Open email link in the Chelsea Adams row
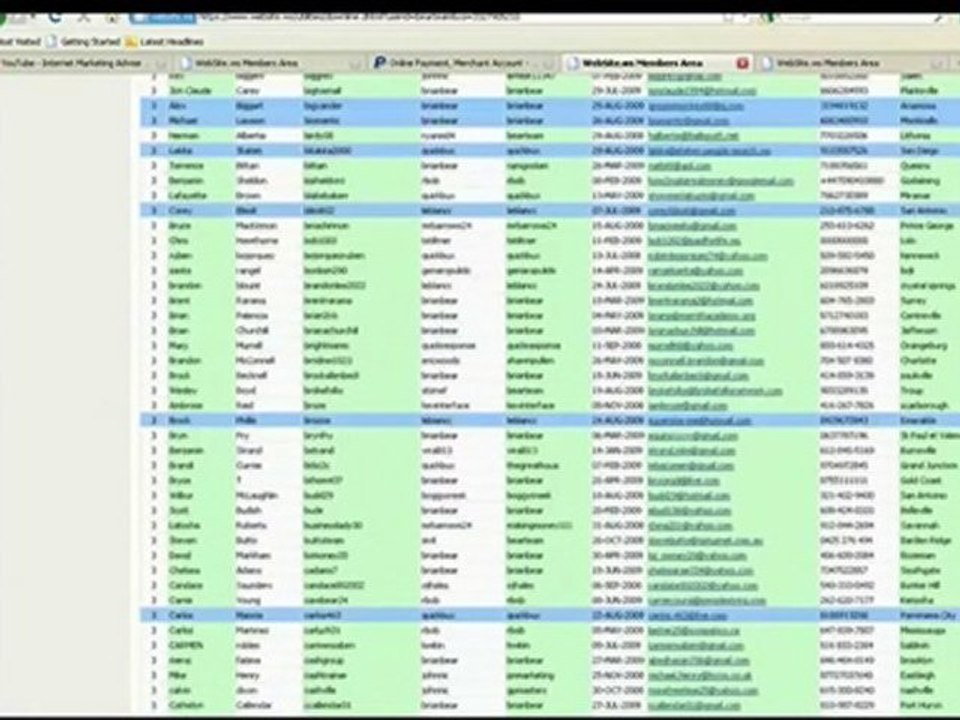Viewport: 960px width, 720px height. (x=700, y=571)
